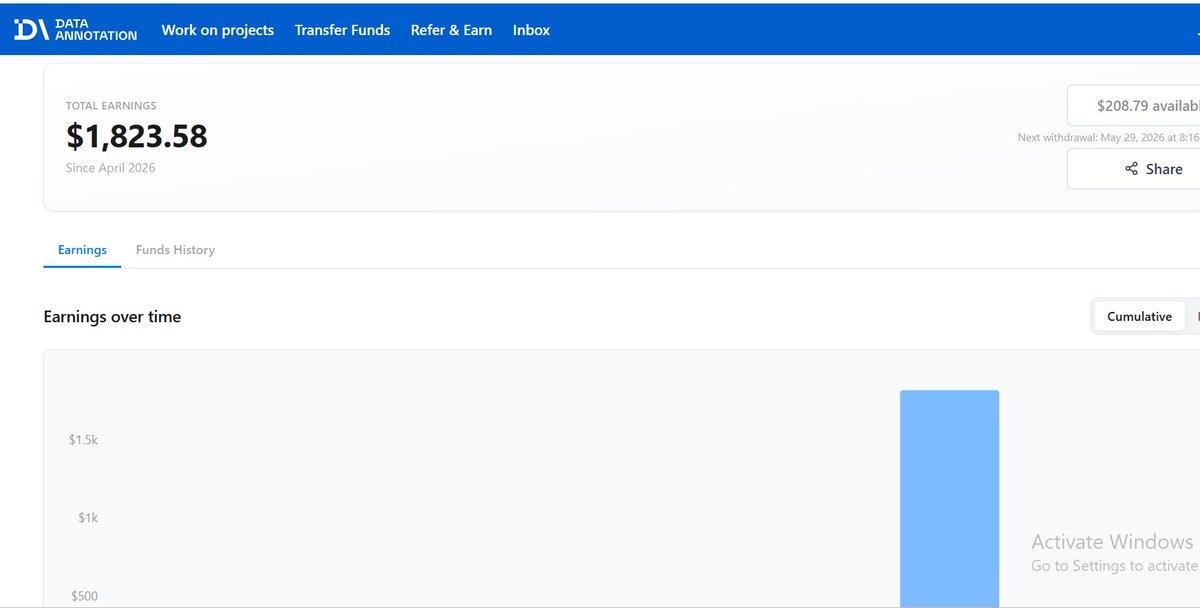Click the Share button
1200x608 pixels.
point(1134,169)
